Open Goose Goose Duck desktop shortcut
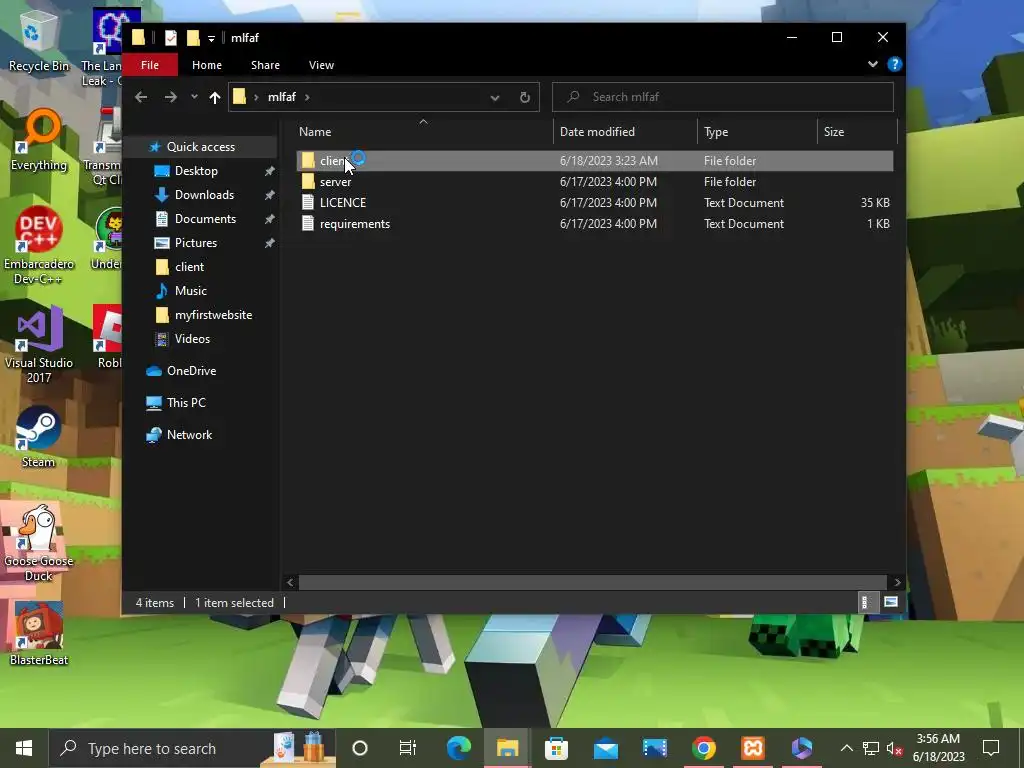This screenshot has height=768, width=1024. [39, 543]
